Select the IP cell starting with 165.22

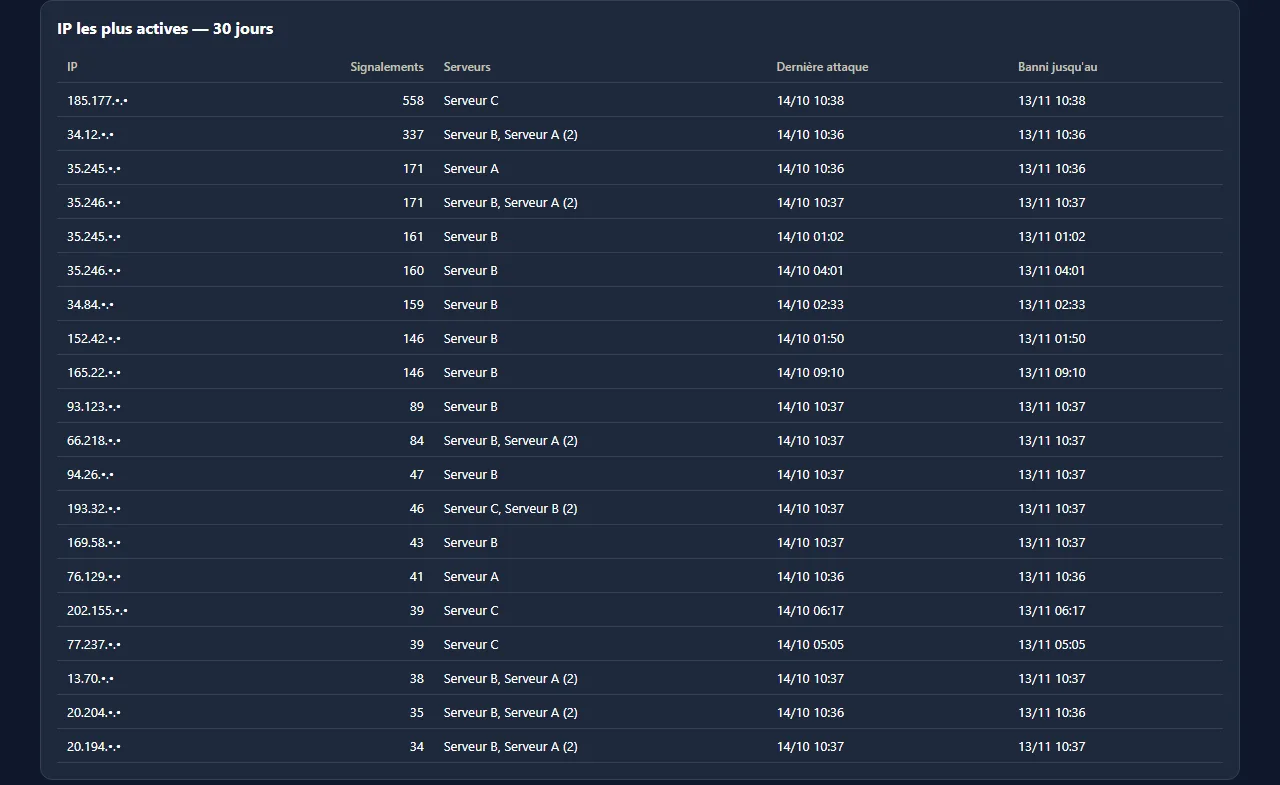(94, 373)
